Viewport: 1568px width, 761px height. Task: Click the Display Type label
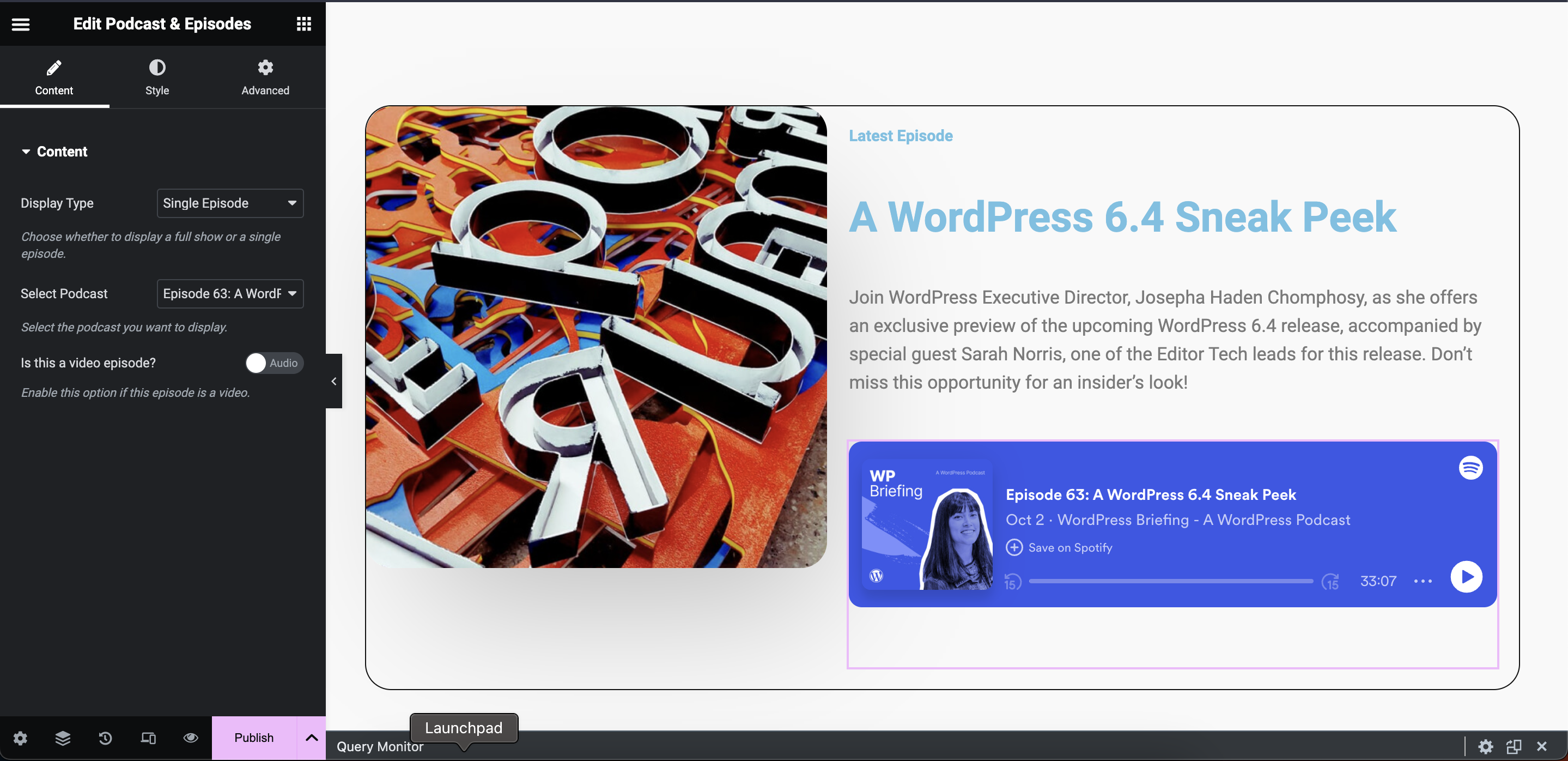pyautogui.click(x=57, y=203)
